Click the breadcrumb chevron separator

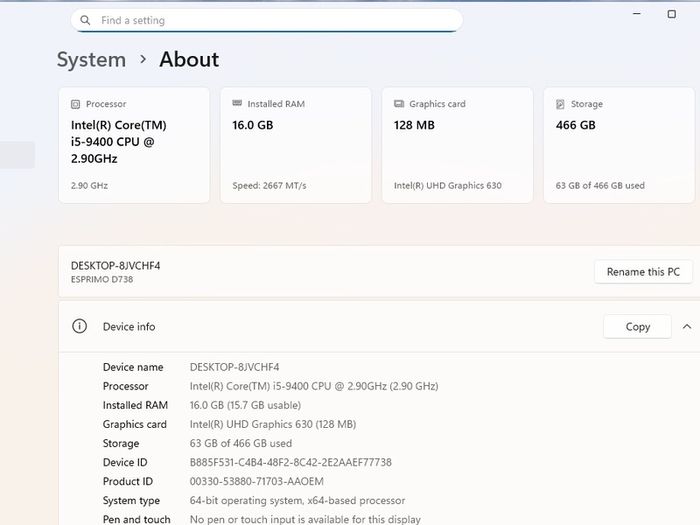[143, 59]
